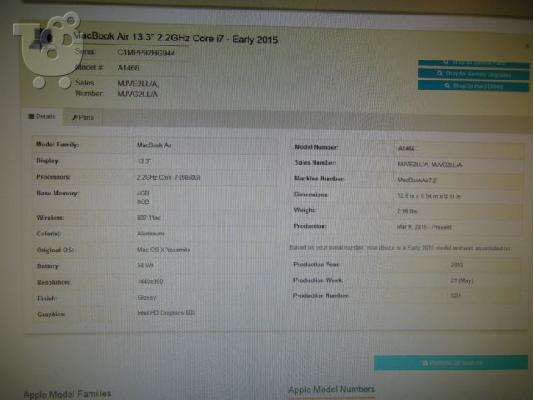Click the Base Memory row label
This screenshot has height=400, width=534.
coord(57,193)
